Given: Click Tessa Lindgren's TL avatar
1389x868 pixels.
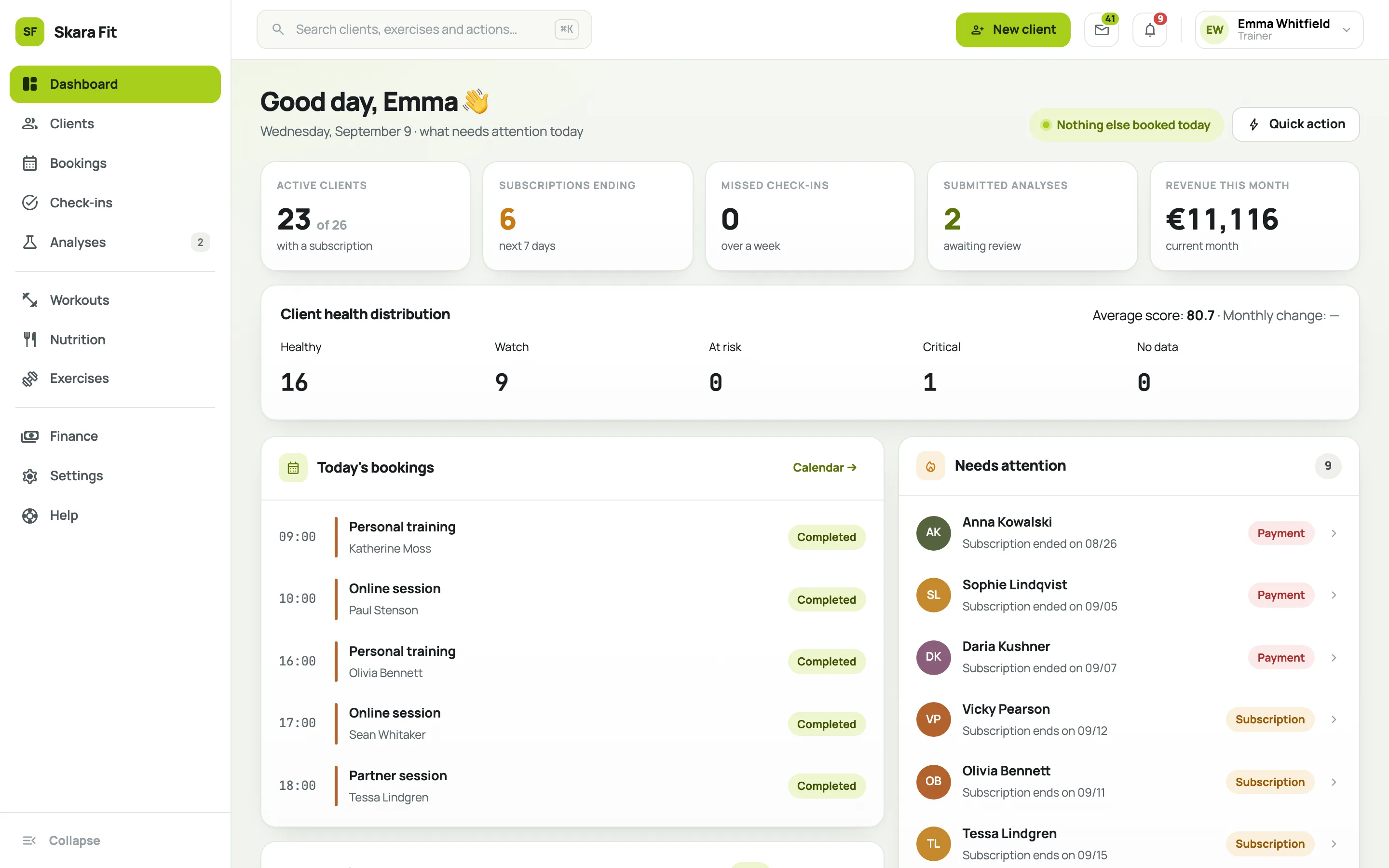Looking at the screenshot, I should pyautogui.click(x=933, y=844).
